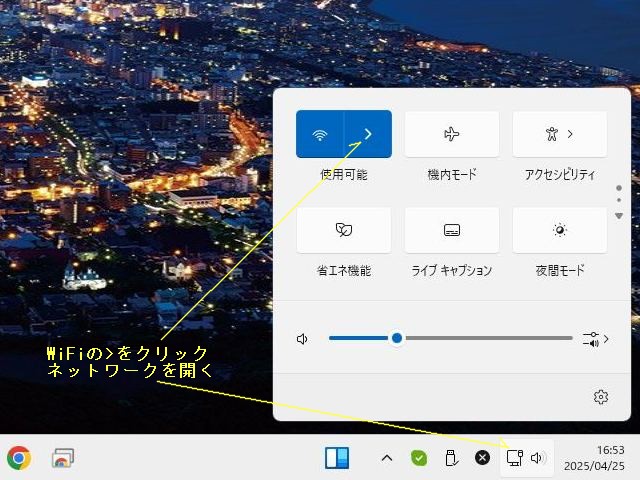The height and width of the screenshot is (480, 640).
Task: Expand the Wi-Fi network list chevron
Action: (368, 134)
